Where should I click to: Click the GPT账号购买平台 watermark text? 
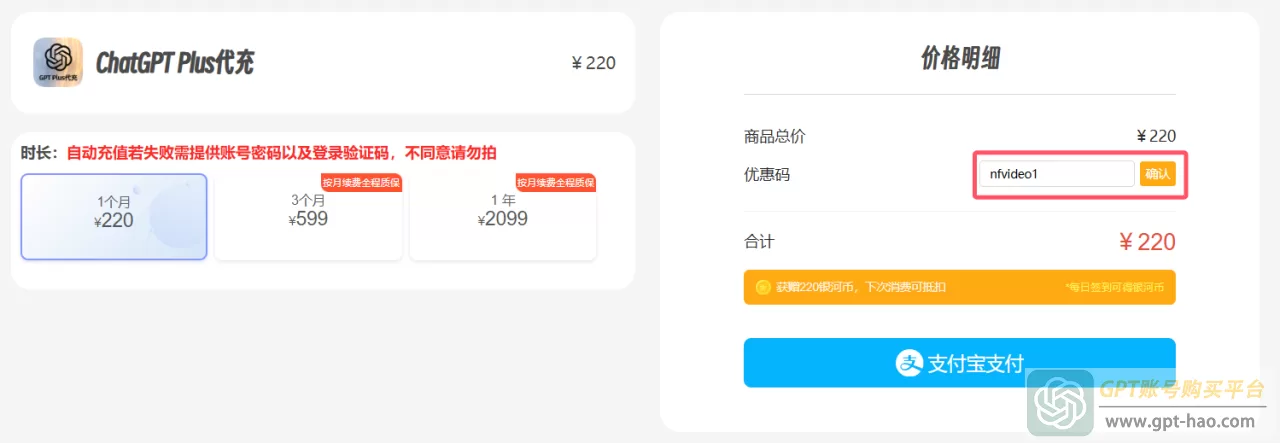(1182, 390)
